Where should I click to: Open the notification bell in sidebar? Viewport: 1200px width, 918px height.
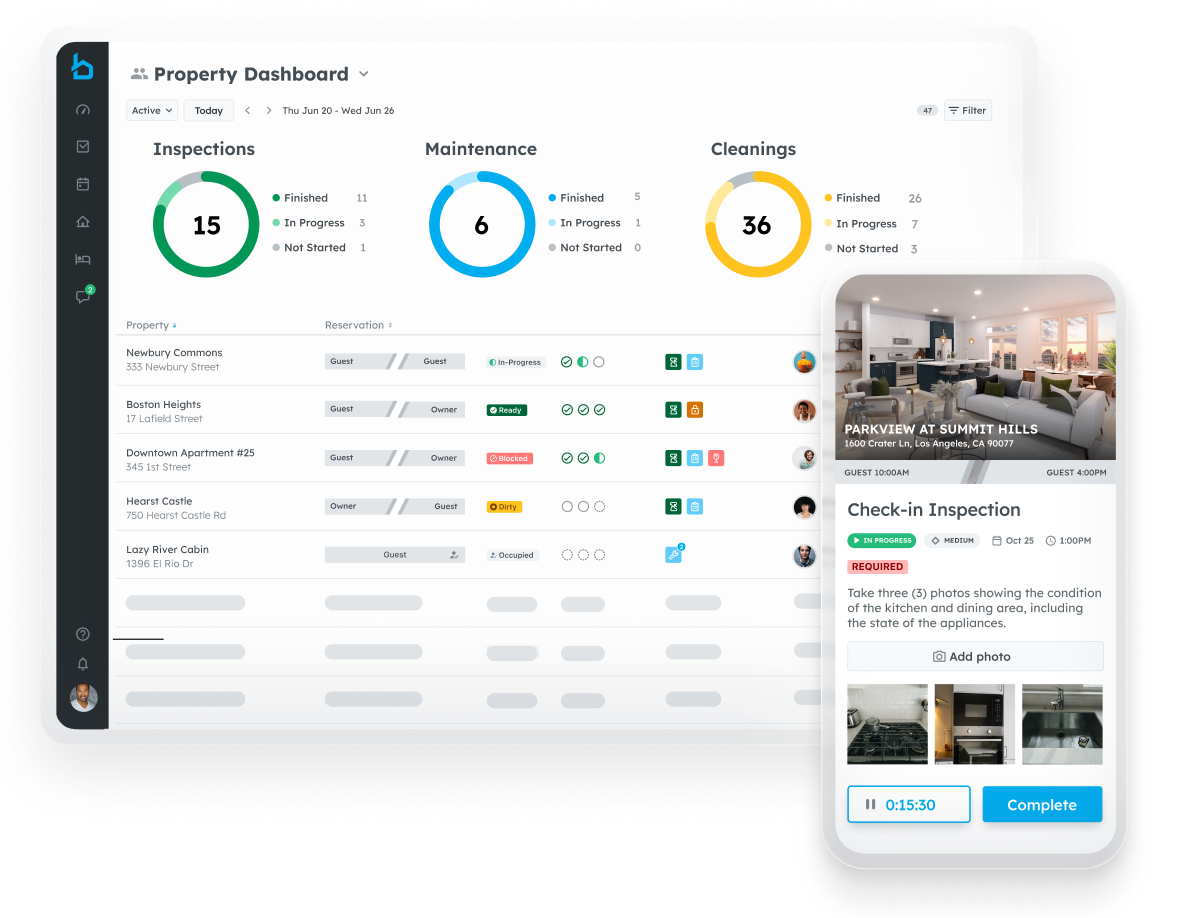click(x=83, y=664)
